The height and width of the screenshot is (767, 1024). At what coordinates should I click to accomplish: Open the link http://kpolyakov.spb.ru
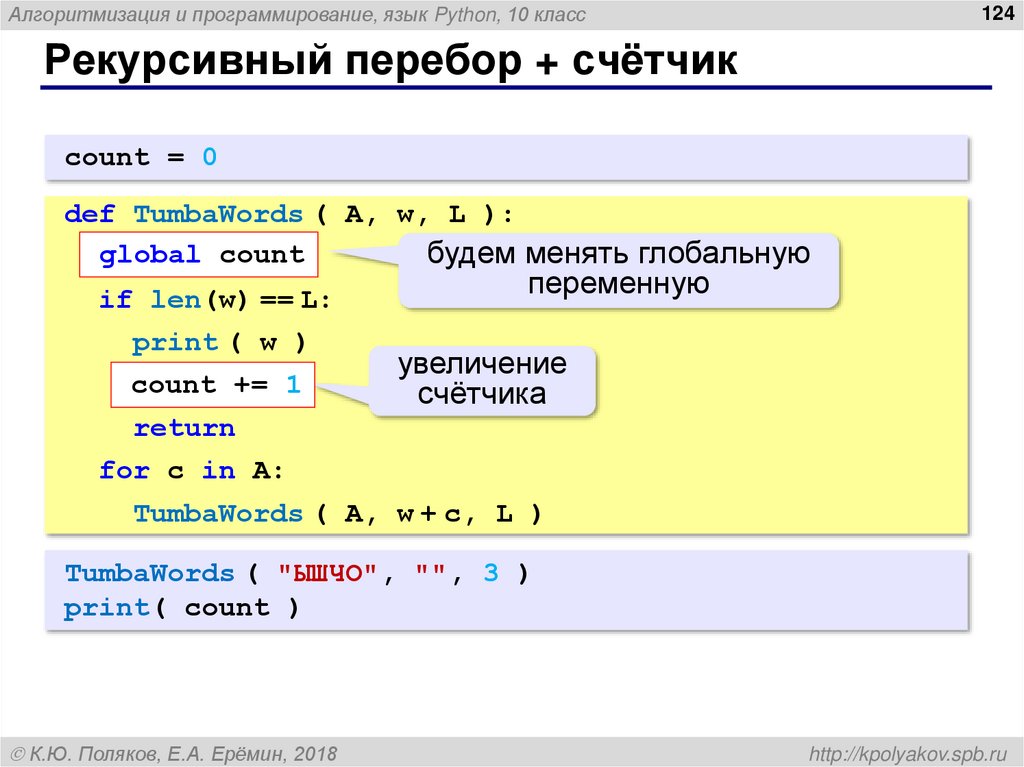click(908, 754)
